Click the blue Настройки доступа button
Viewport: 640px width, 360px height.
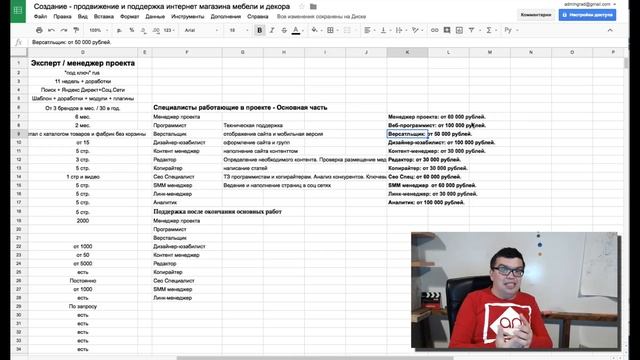coord(587,15)
